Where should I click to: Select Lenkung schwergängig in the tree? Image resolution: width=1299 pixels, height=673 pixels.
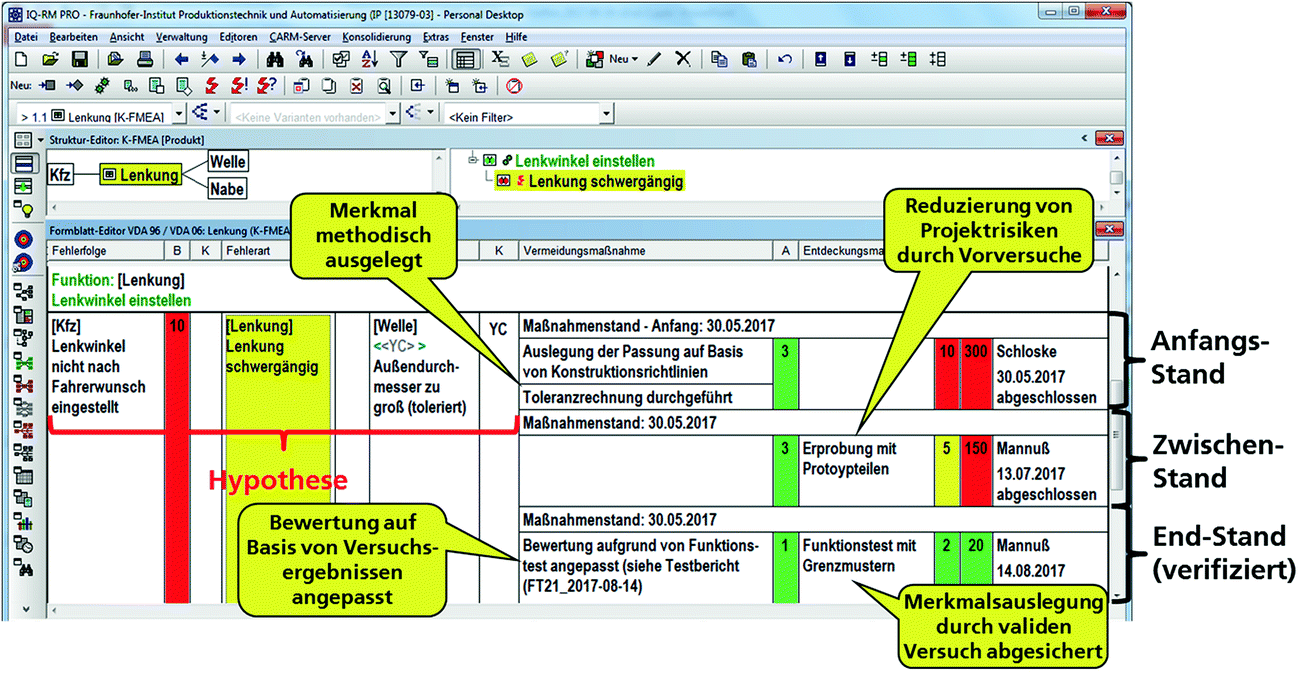pyautogui.click(x=606, y=181)
